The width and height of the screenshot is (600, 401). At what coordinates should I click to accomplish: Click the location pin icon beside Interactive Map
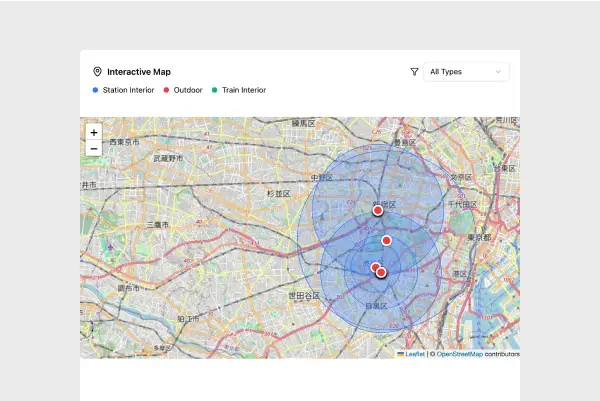97,72
